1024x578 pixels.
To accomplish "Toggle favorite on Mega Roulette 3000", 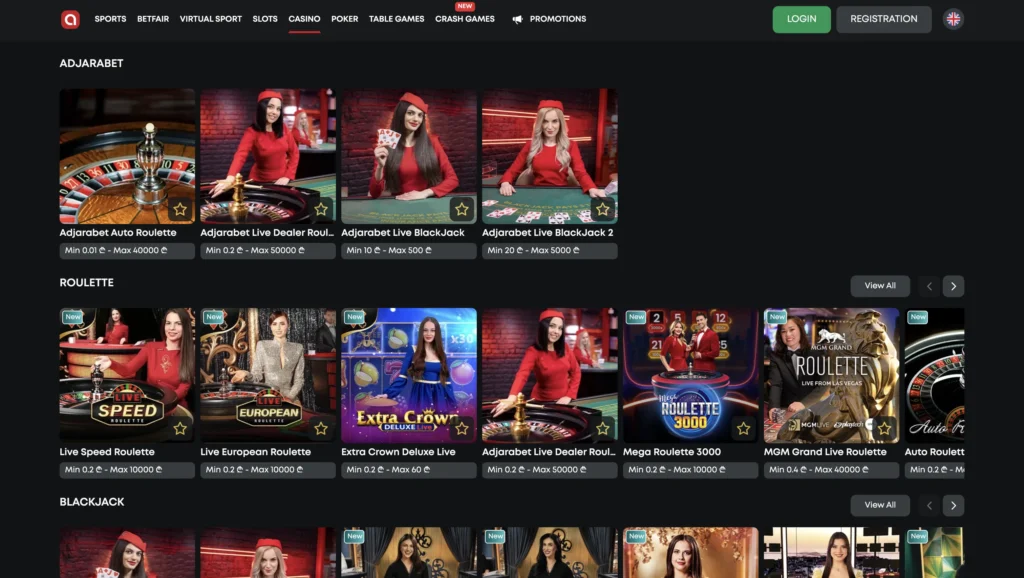I will 744,429.
